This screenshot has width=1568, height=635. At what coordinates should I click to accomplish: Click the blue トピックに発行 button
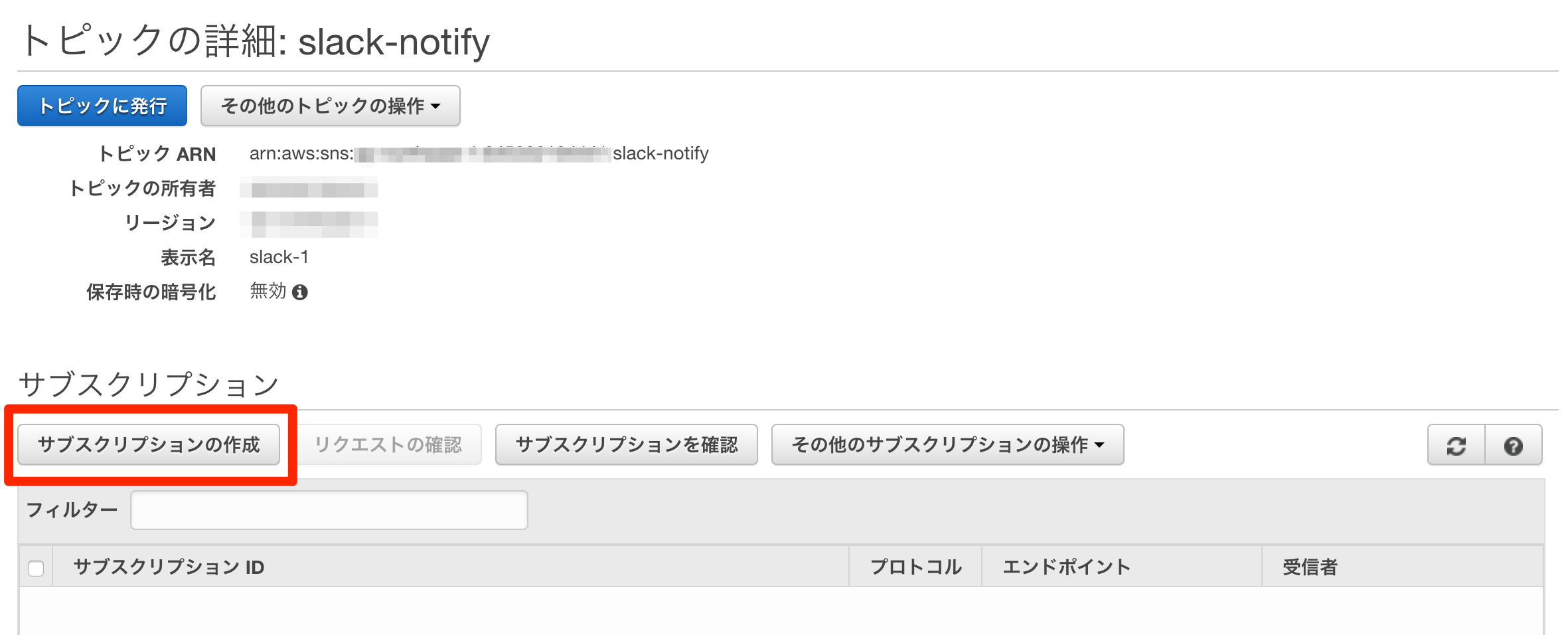[101, 105]
